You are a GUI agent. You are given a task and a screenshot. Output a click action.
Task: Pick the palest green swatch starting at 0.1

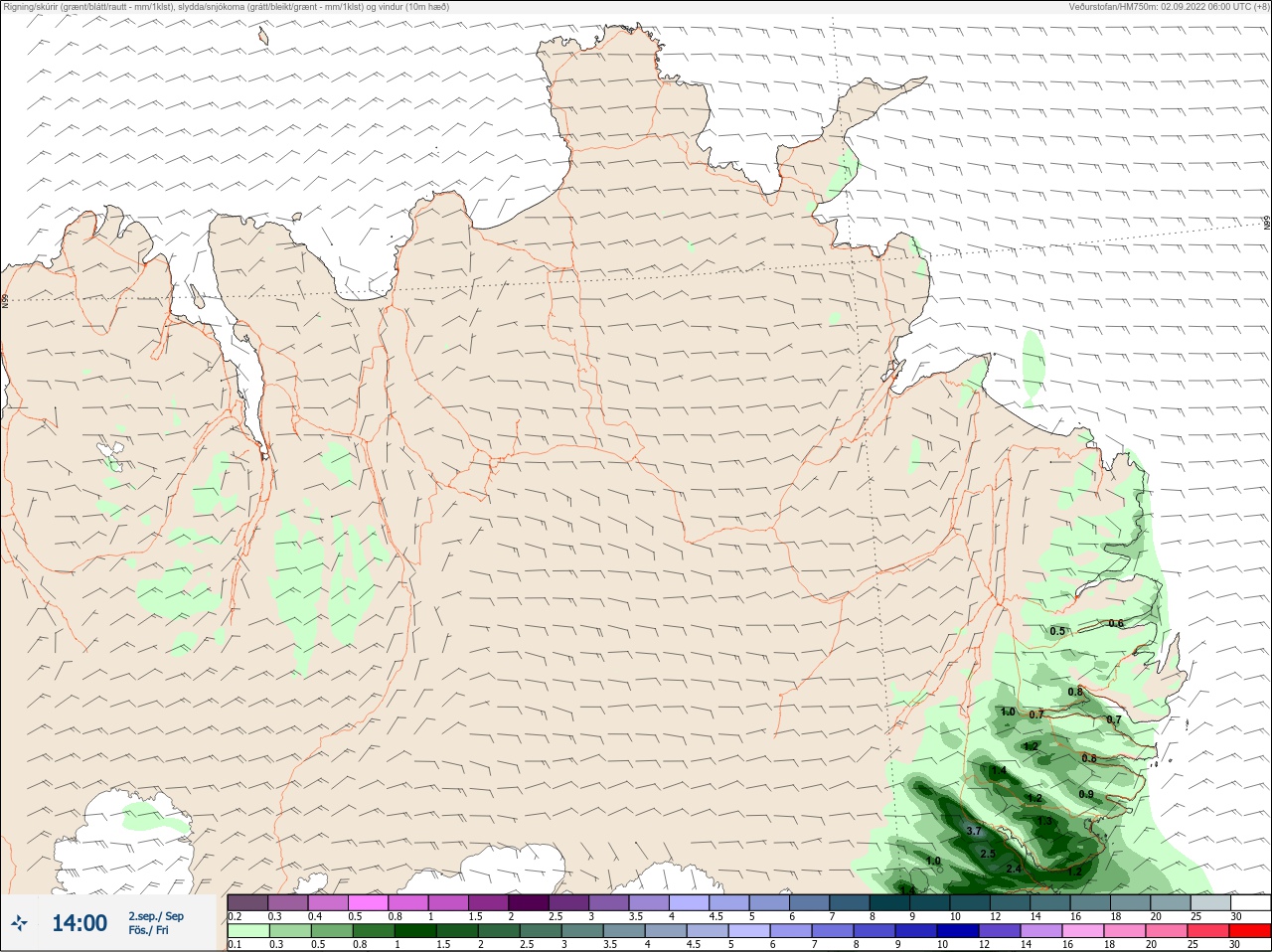[x=248, y=931]
